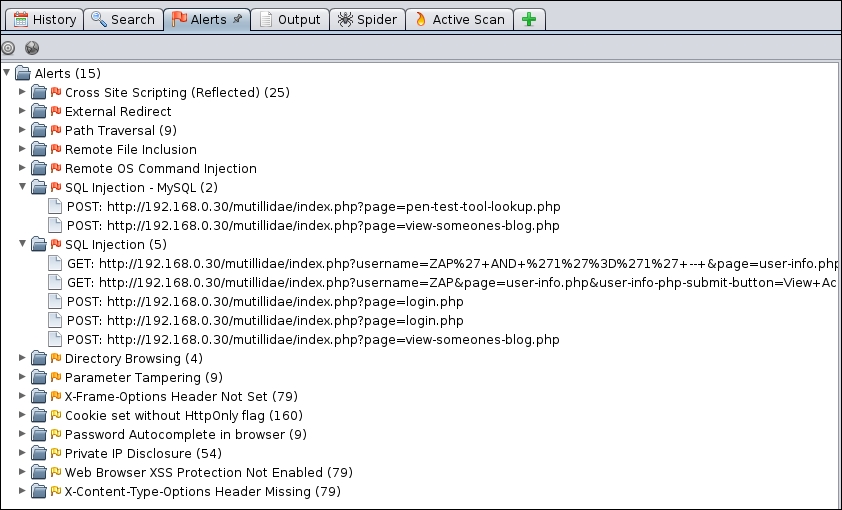Click yellow flag of Cookie without HttpOnly
This screenshot has width=842, height=510.
point(56,416)
